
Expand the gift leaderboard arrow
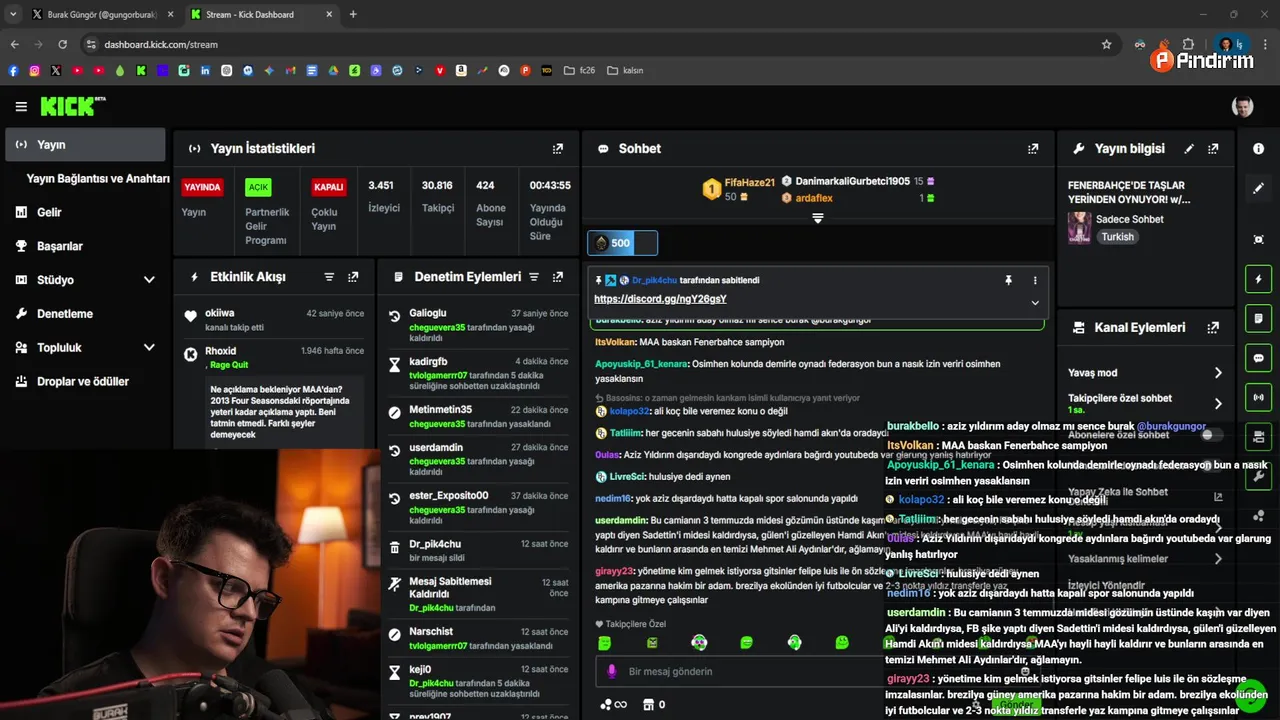[817, 218]
